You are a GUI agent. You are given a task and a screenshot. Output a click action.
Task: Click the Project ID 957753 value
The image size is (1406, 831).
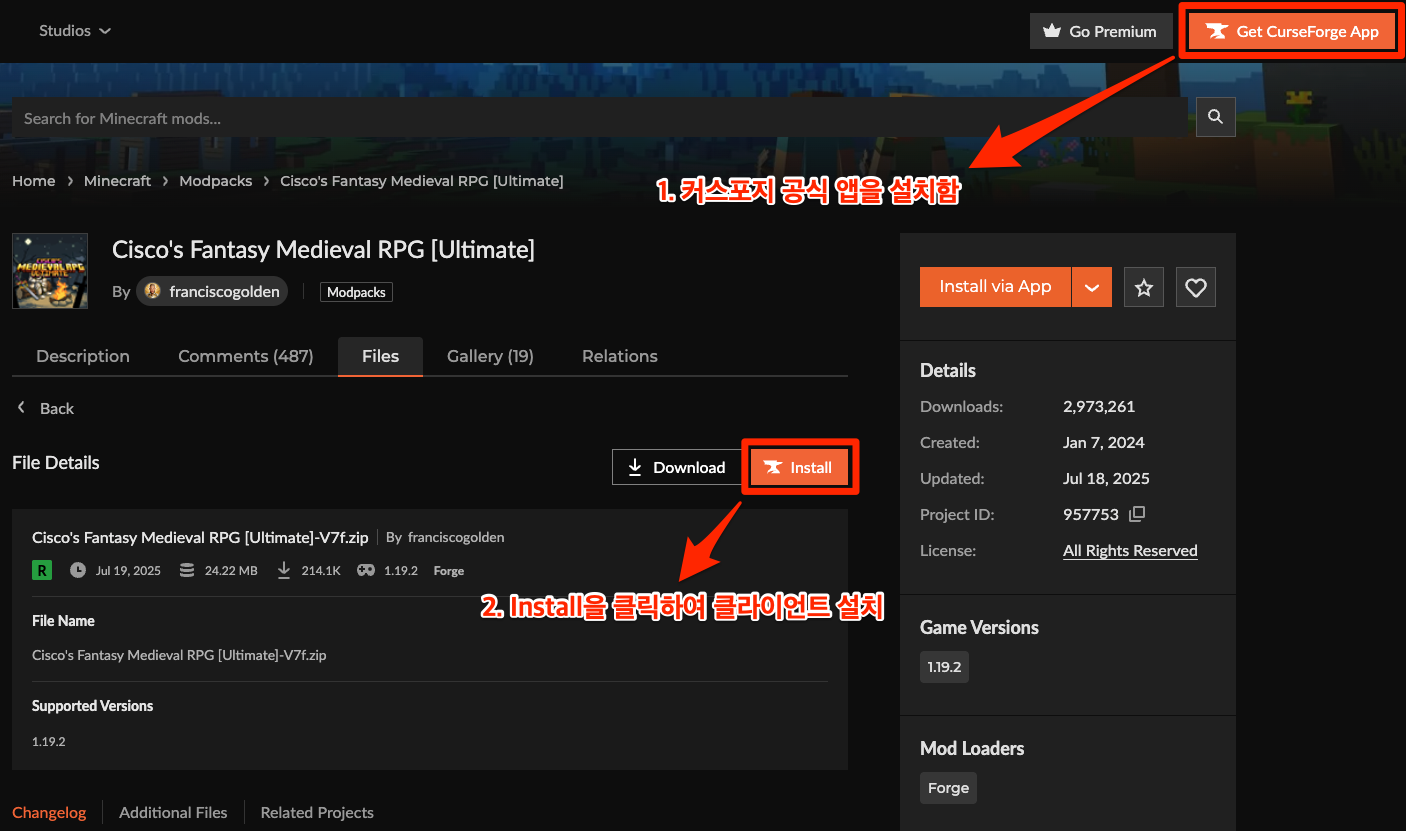1091,514
